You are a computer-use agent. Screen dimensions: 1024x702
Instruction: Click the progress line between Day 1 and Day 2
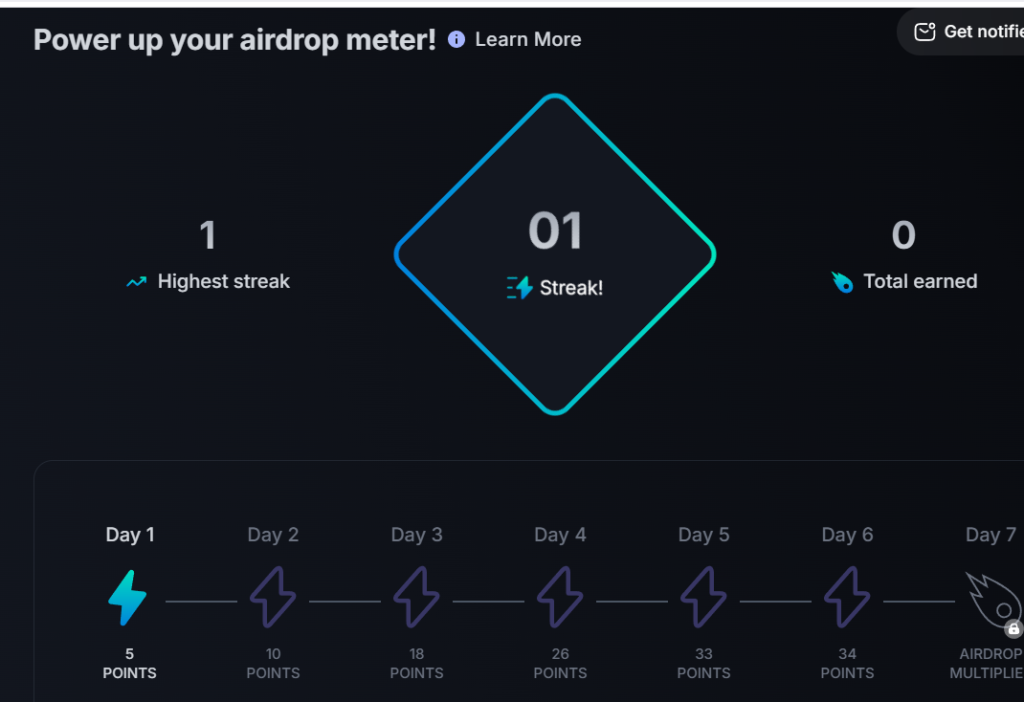point(201,601)
